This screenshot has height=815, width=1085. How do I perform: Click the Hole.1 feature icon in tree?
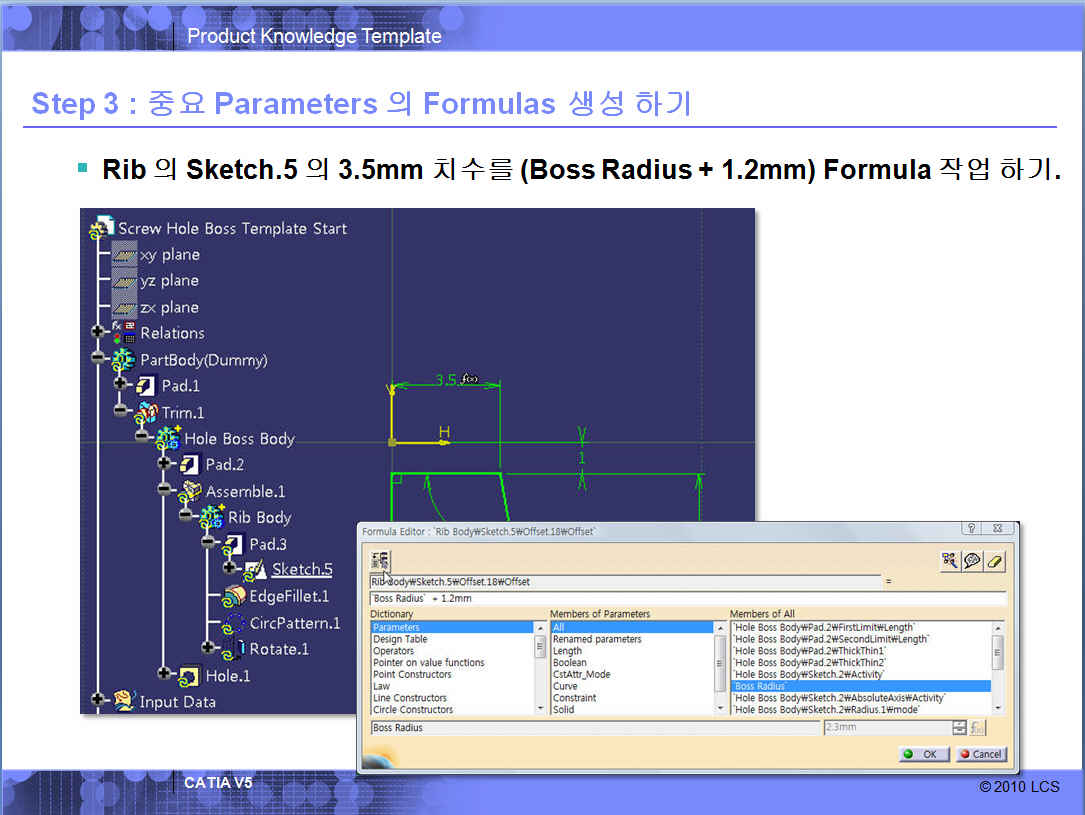(x=189, y=676)
